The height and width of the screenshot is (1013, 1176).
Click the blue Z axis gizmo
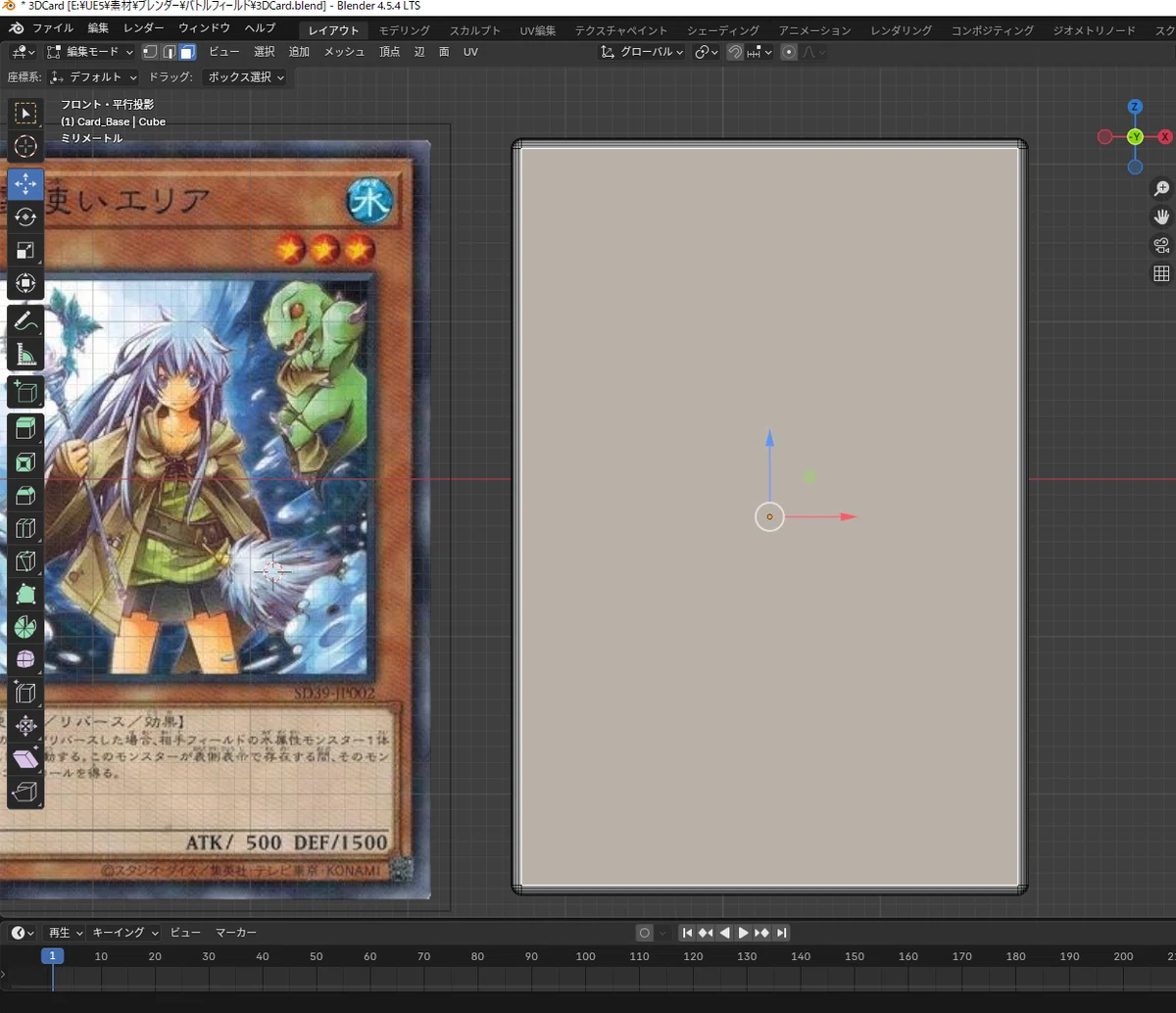click(x=1135, y=107)
